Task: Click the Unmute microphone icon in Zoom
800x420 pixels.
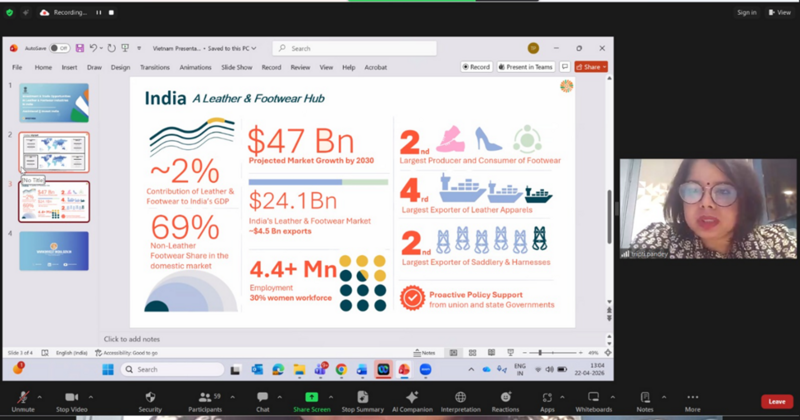Action: [x=23, y=397]
